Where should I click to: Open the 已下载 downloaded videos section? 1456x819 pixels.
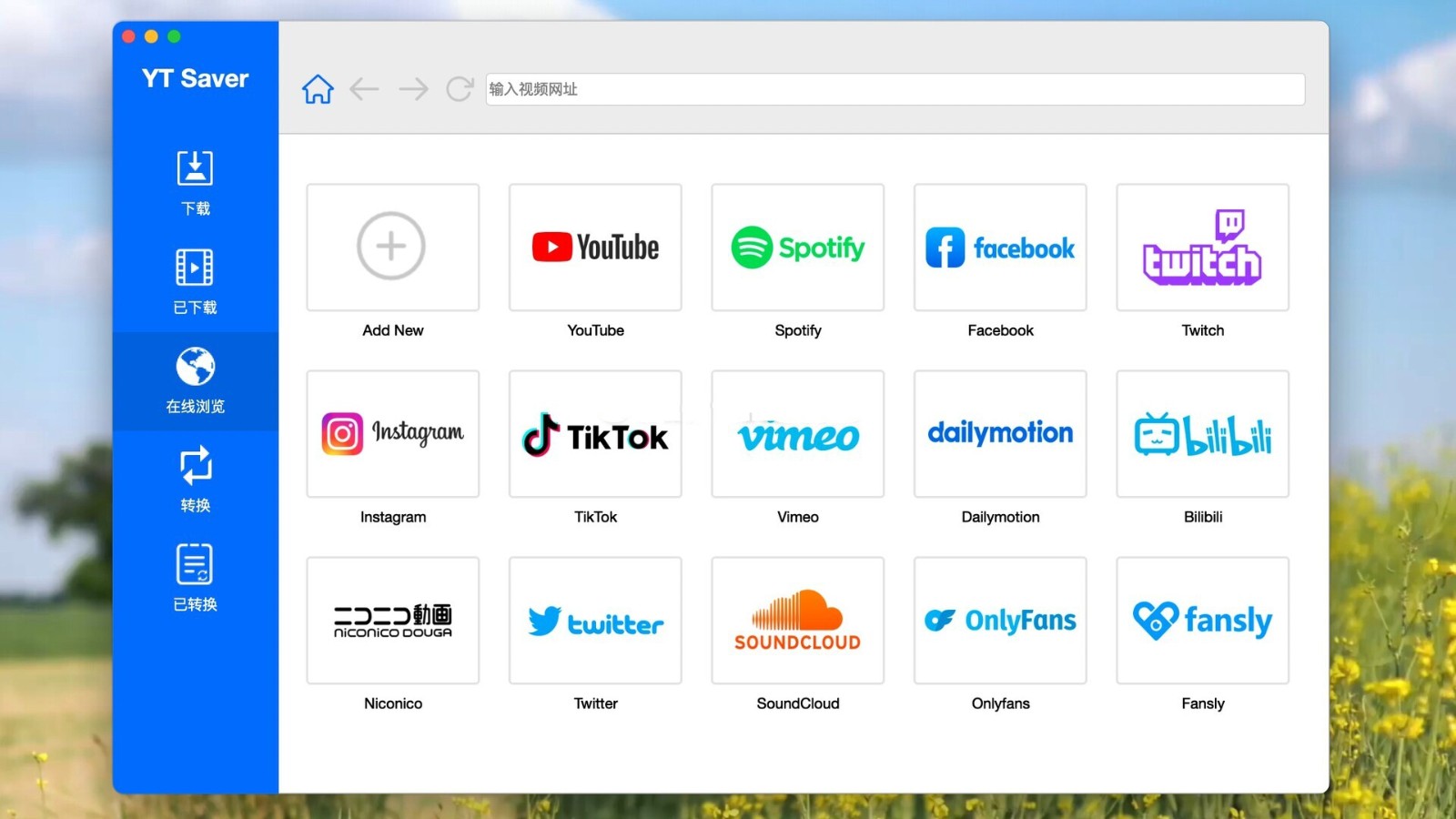point(195,282)
